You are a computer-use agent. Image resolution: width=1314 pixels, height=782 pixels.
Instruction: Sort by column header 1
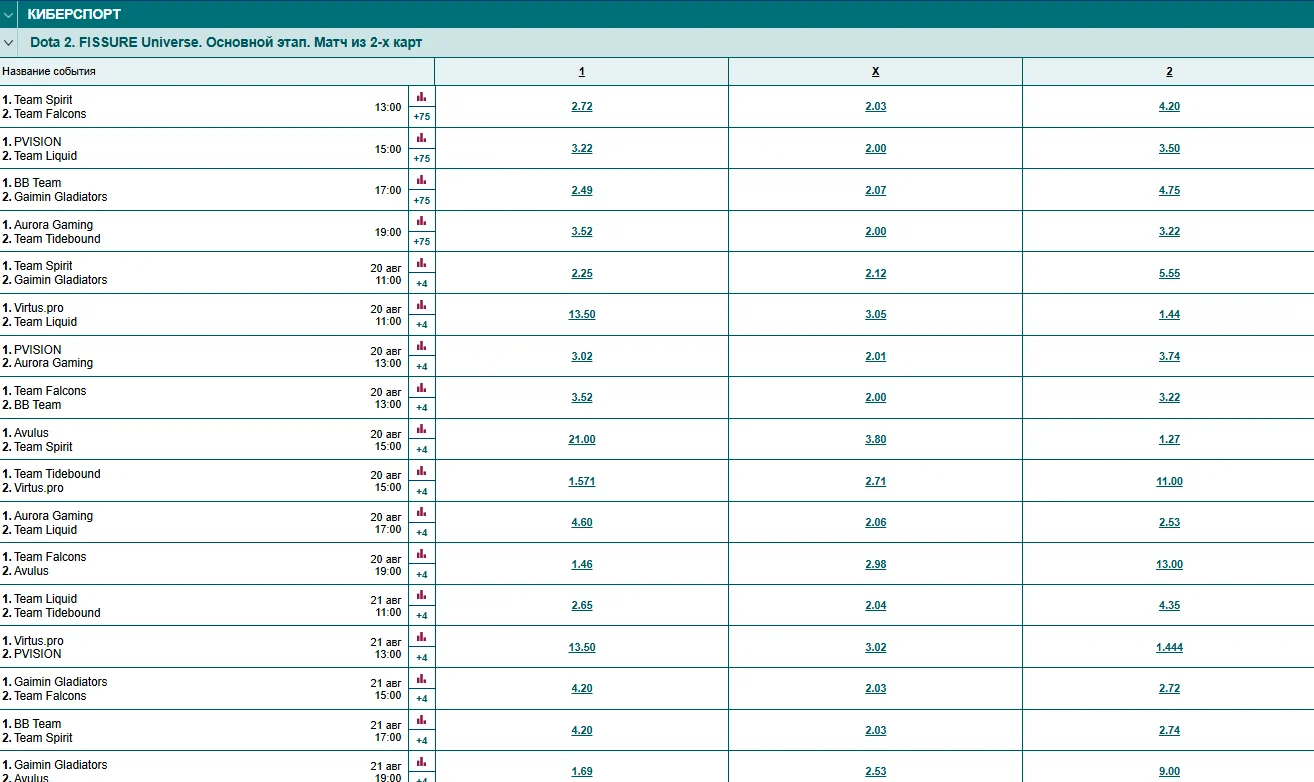(582, 72)
